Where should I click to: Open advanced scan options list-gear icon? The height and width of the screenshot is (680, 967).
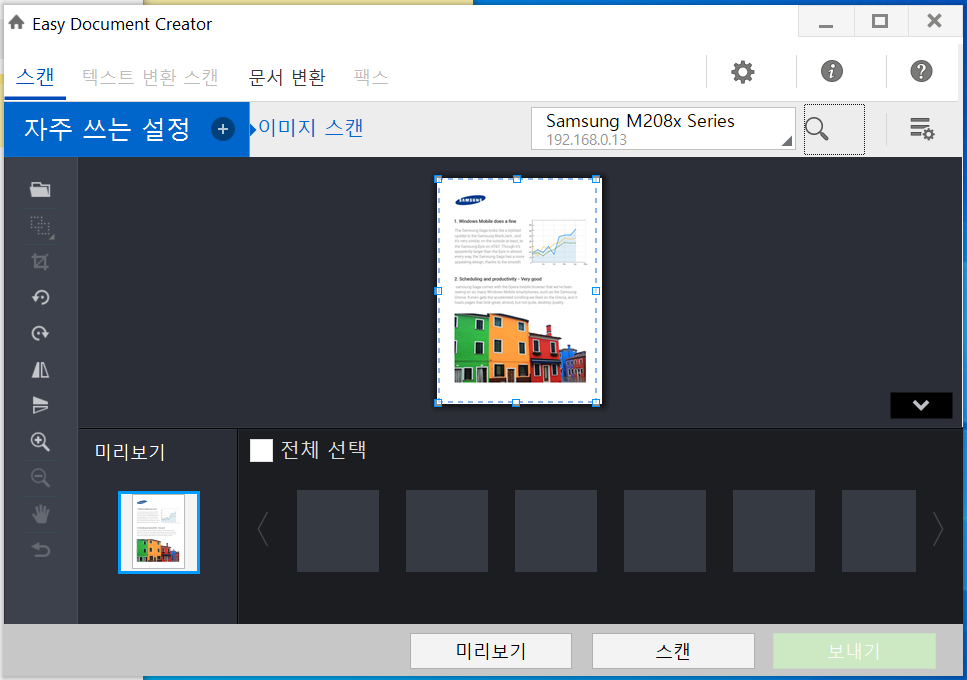922,129
